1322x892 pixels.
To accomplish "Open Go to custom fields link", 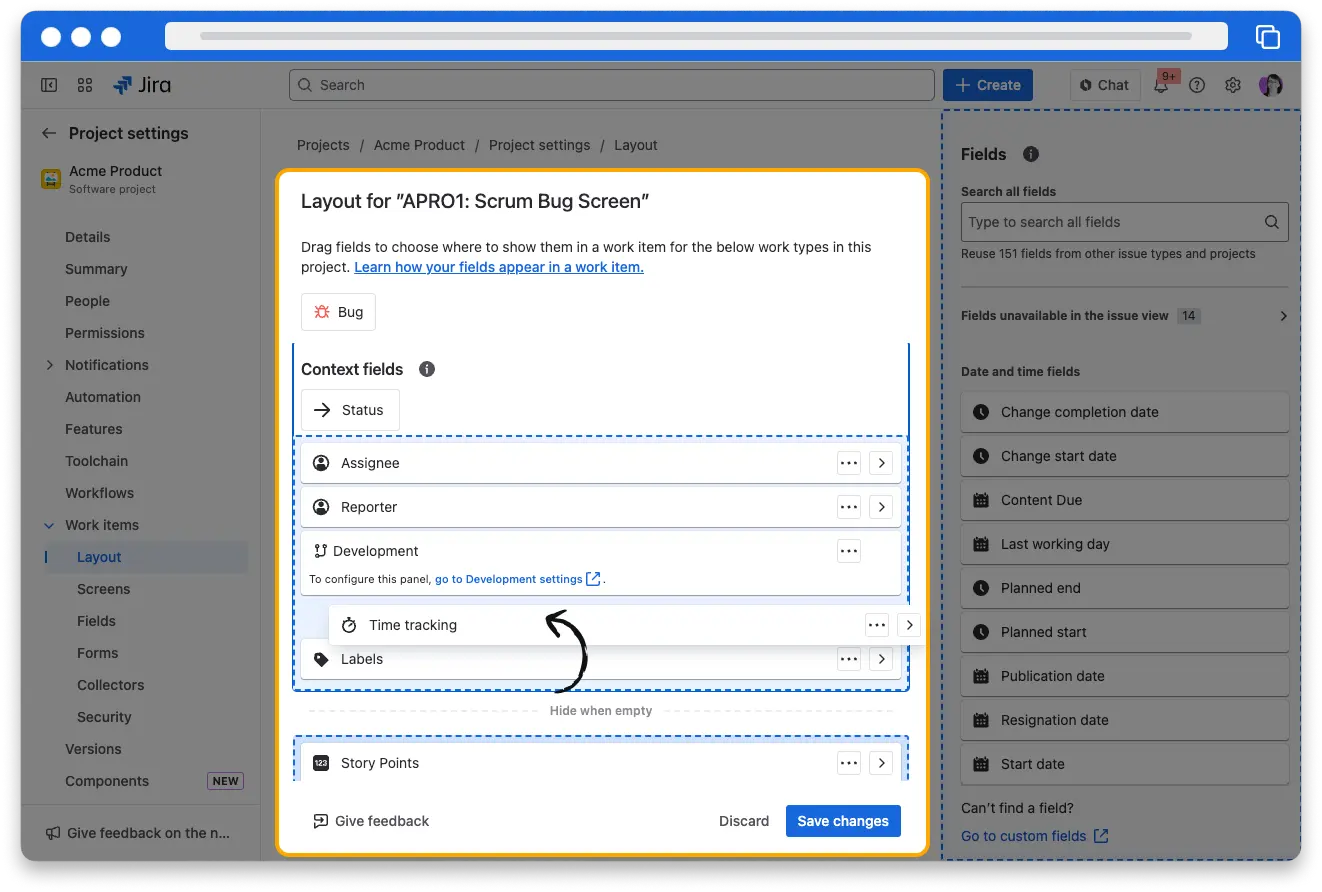I will pyautogui.click(x=1034, y=836).
